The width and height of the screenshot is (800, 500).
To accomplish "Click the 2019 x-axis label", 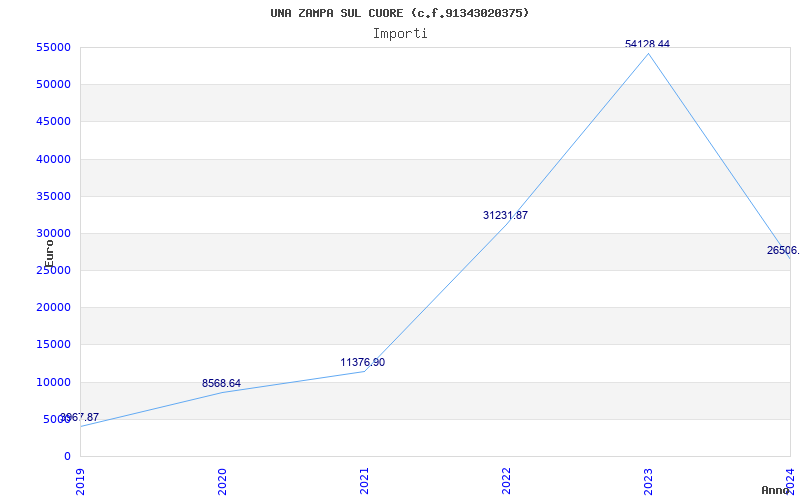I will pos(80,481).
